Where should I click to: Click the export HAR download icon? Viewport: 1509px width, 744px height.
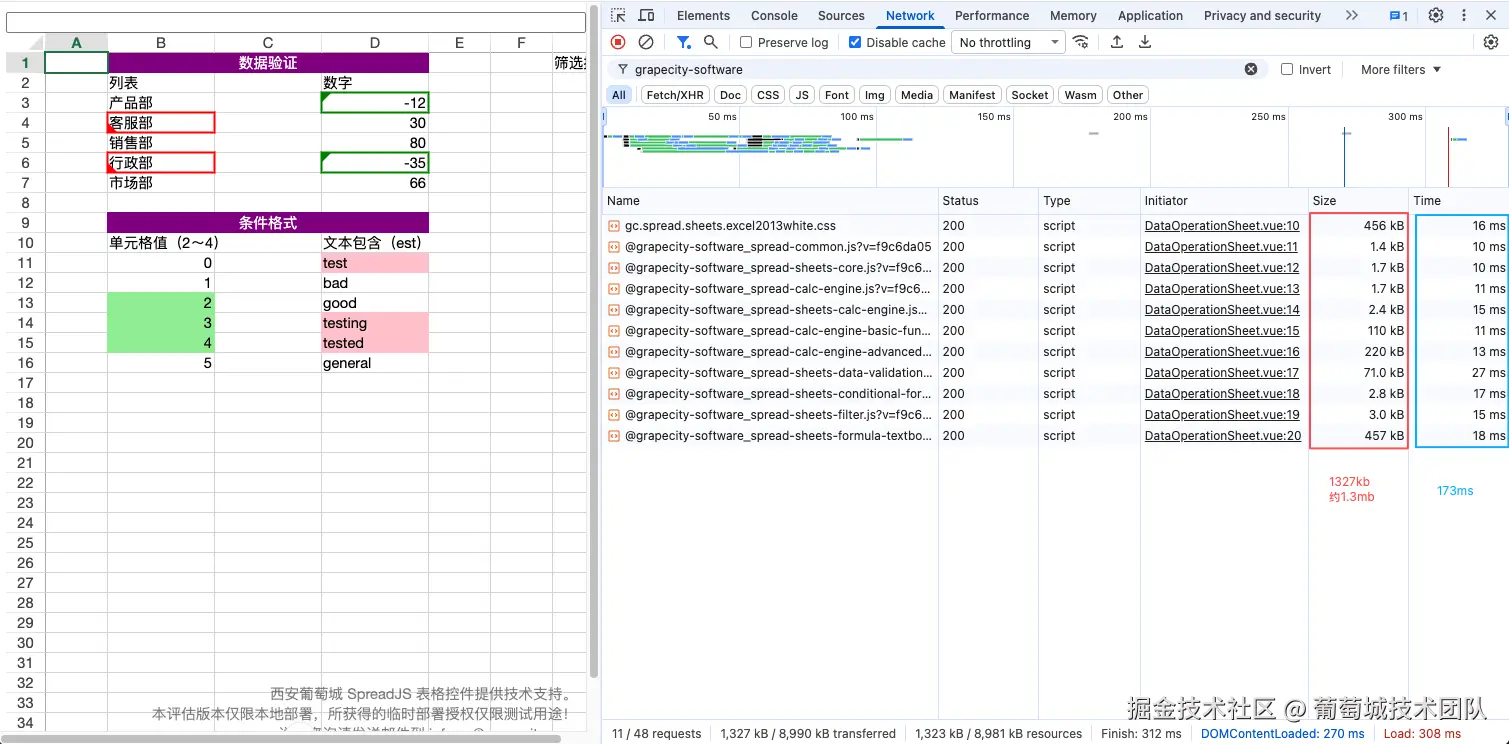pos(1145,42)
